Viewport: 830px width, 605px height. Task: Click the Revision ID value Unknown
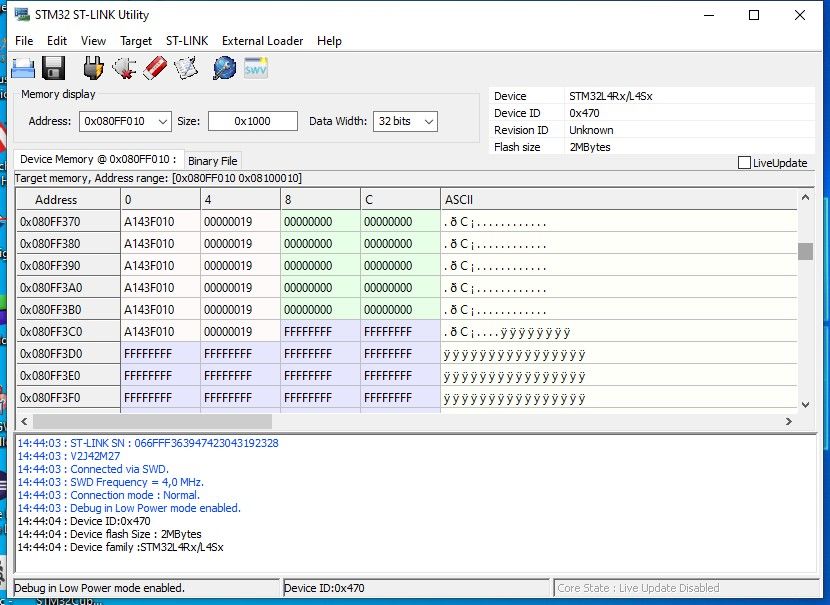(x=591, y=130)
